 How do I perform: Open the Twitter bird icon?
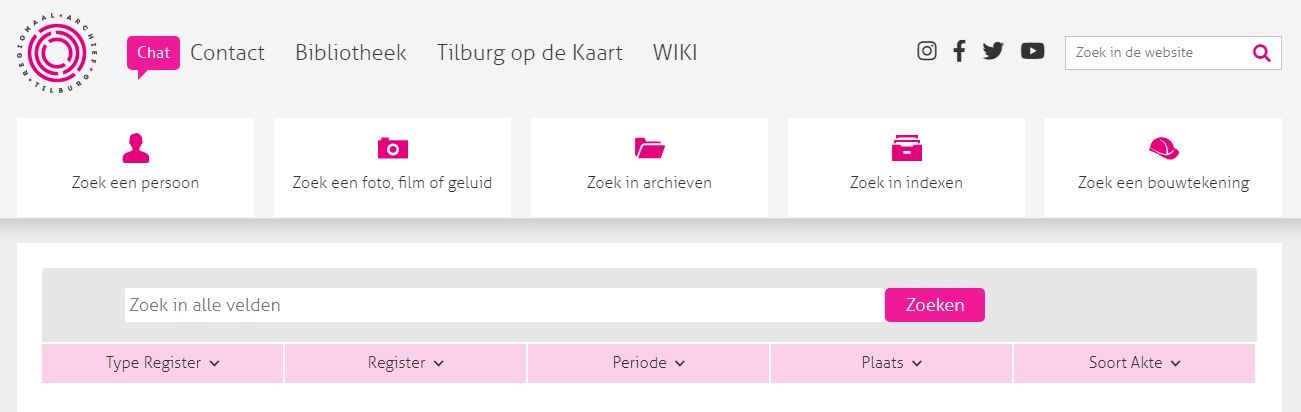click(993, 51)
